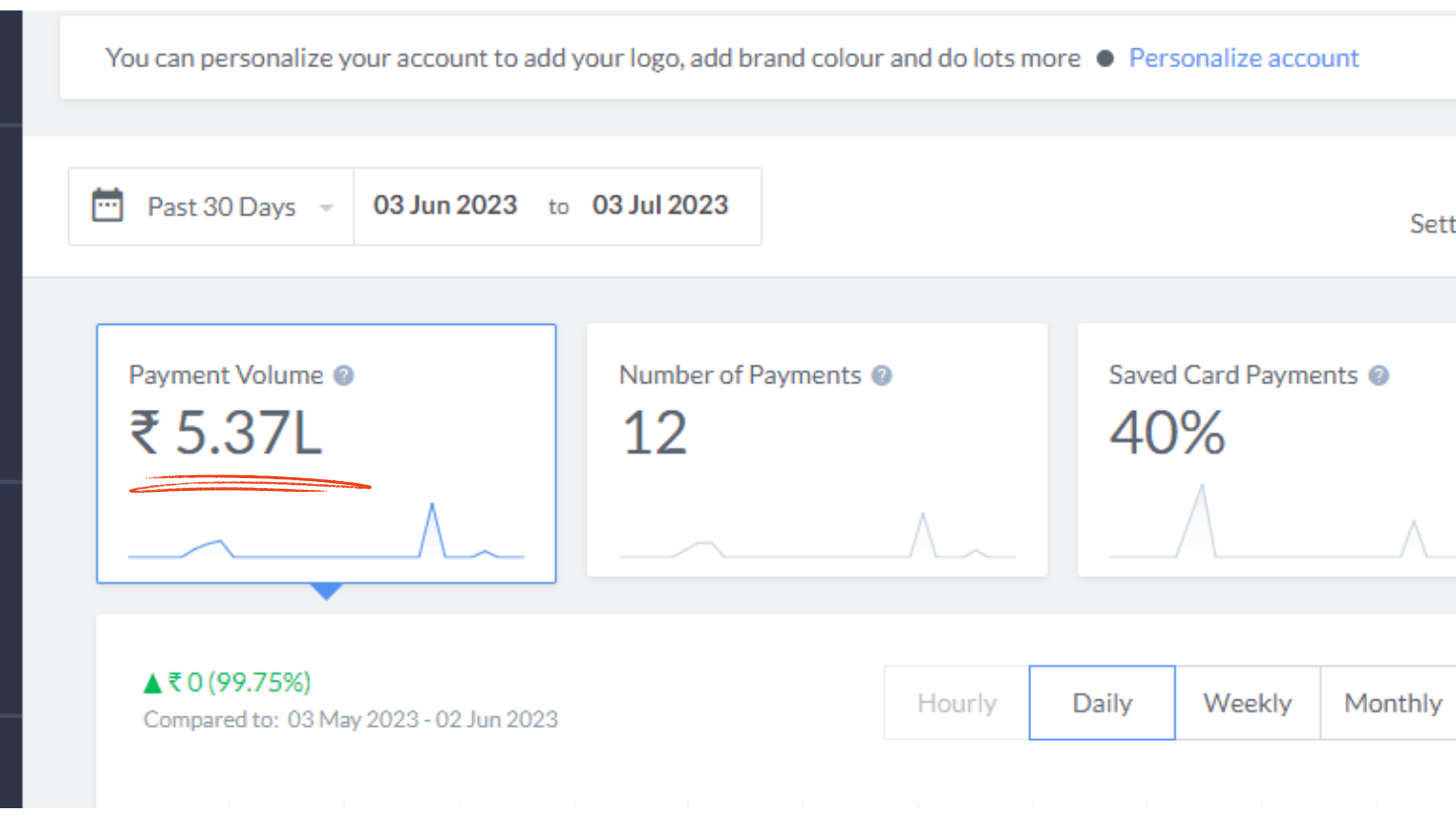Click the start date 03 Jun 2023
Screen dimensions: 1456x819
click(x=445, y=205)
